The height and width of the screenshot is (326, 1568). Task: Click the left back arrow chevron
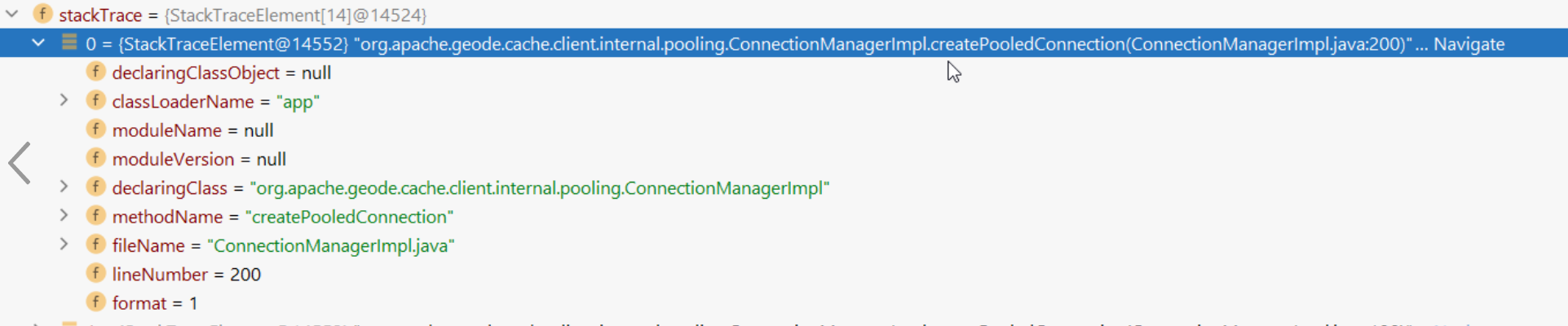point(20,163)
